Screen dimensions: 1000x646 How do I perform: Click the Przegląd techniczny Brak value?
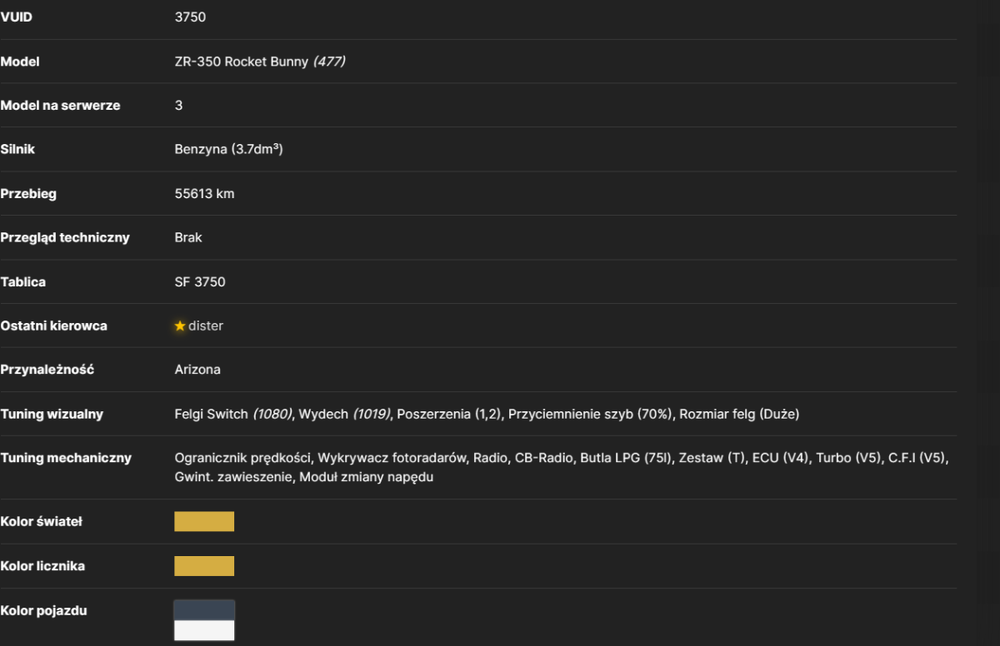tap(188, 238)
